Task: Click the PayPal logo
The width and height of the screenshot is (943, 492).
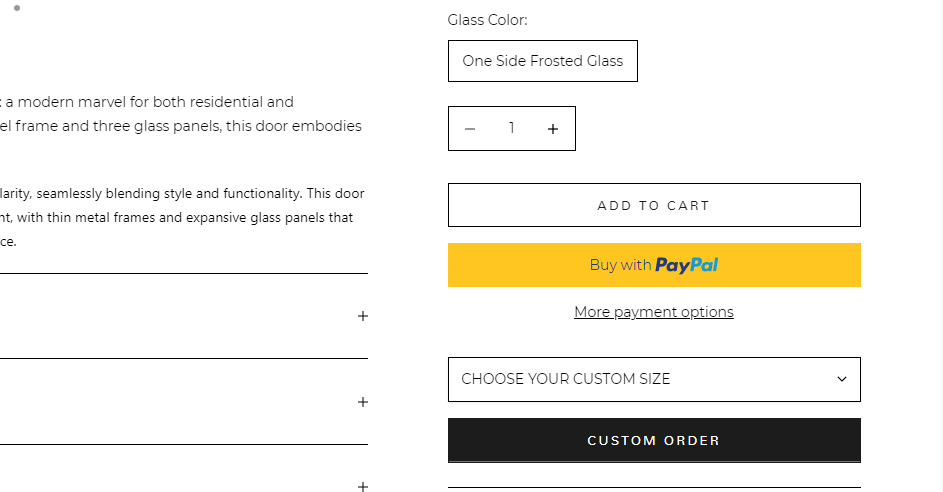Action: 687,265
